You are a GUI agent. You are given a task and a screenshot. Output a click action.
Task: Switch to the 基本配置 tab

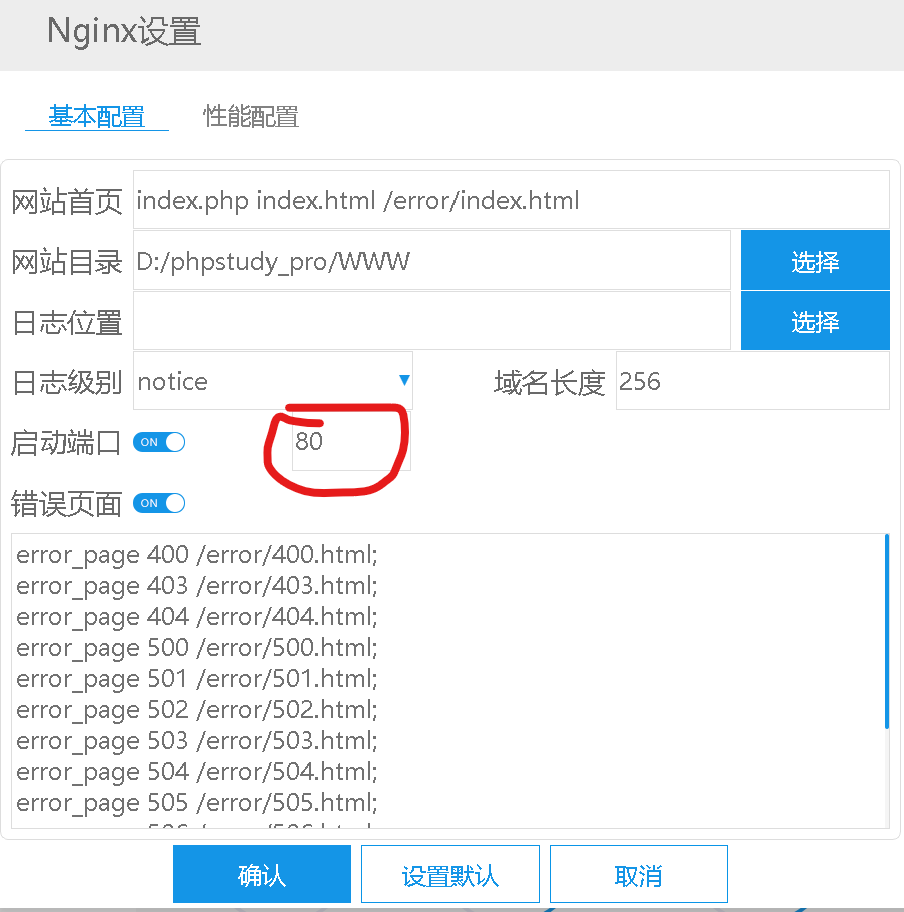[97, 116]
